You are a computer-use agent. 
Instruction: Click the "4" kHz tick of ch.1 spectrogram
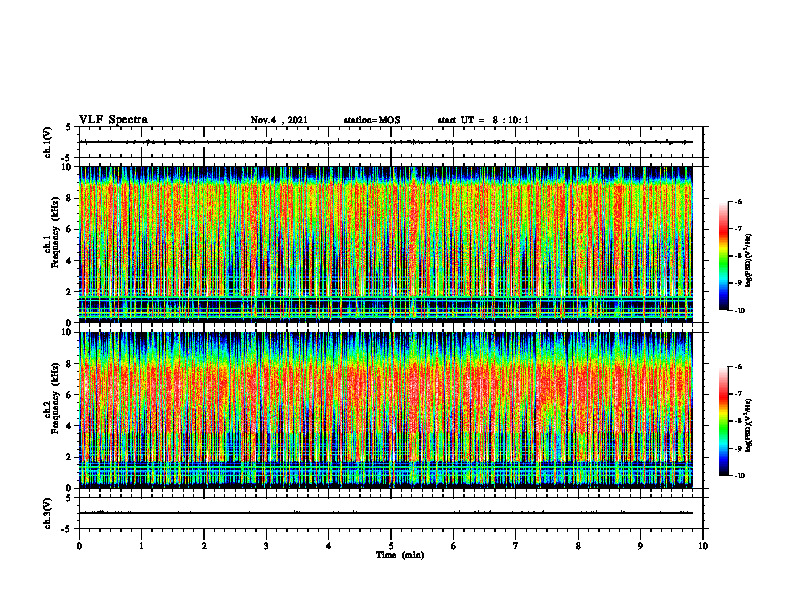point(70,261)
